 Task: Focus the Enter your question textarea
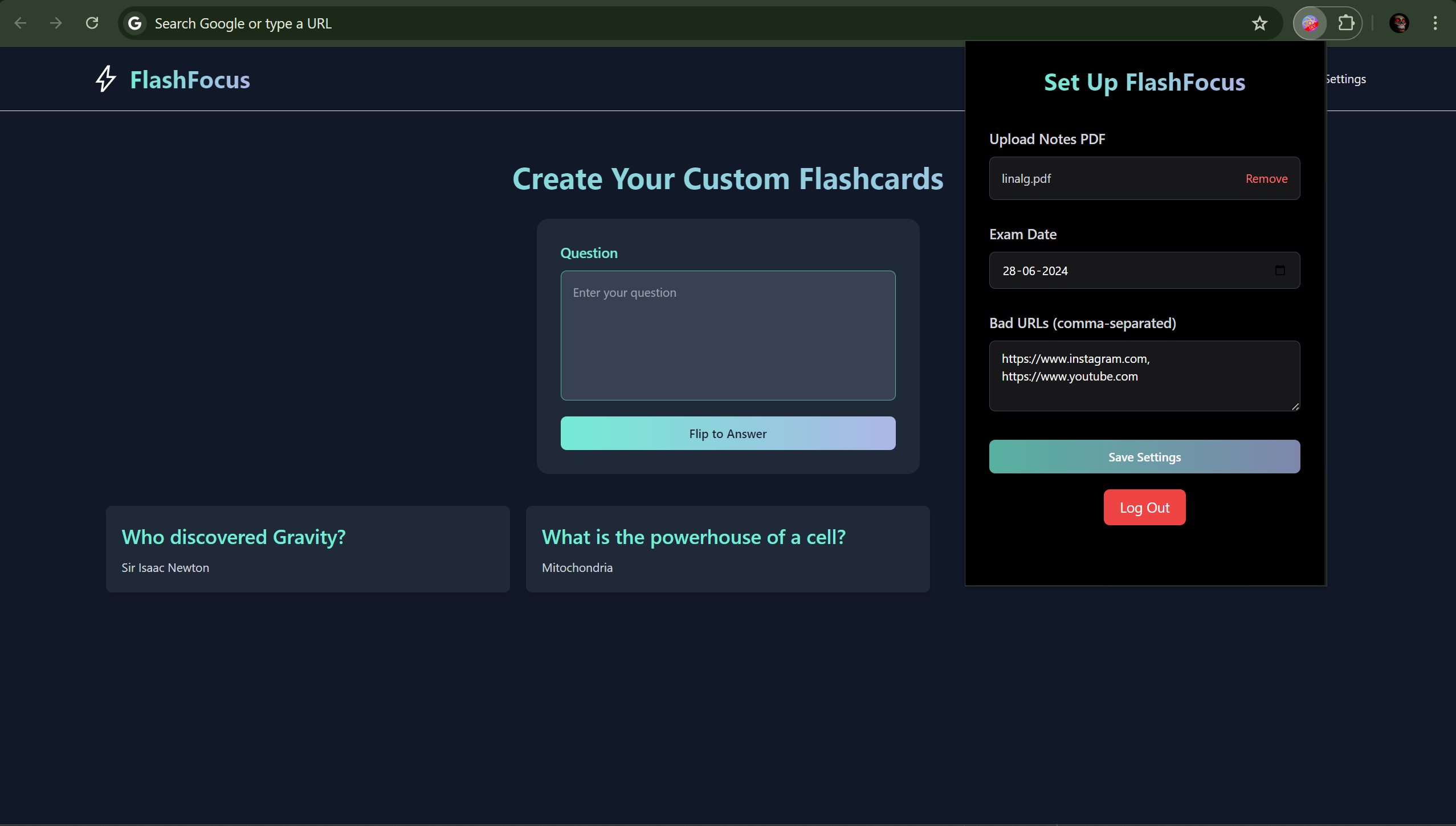728,336
